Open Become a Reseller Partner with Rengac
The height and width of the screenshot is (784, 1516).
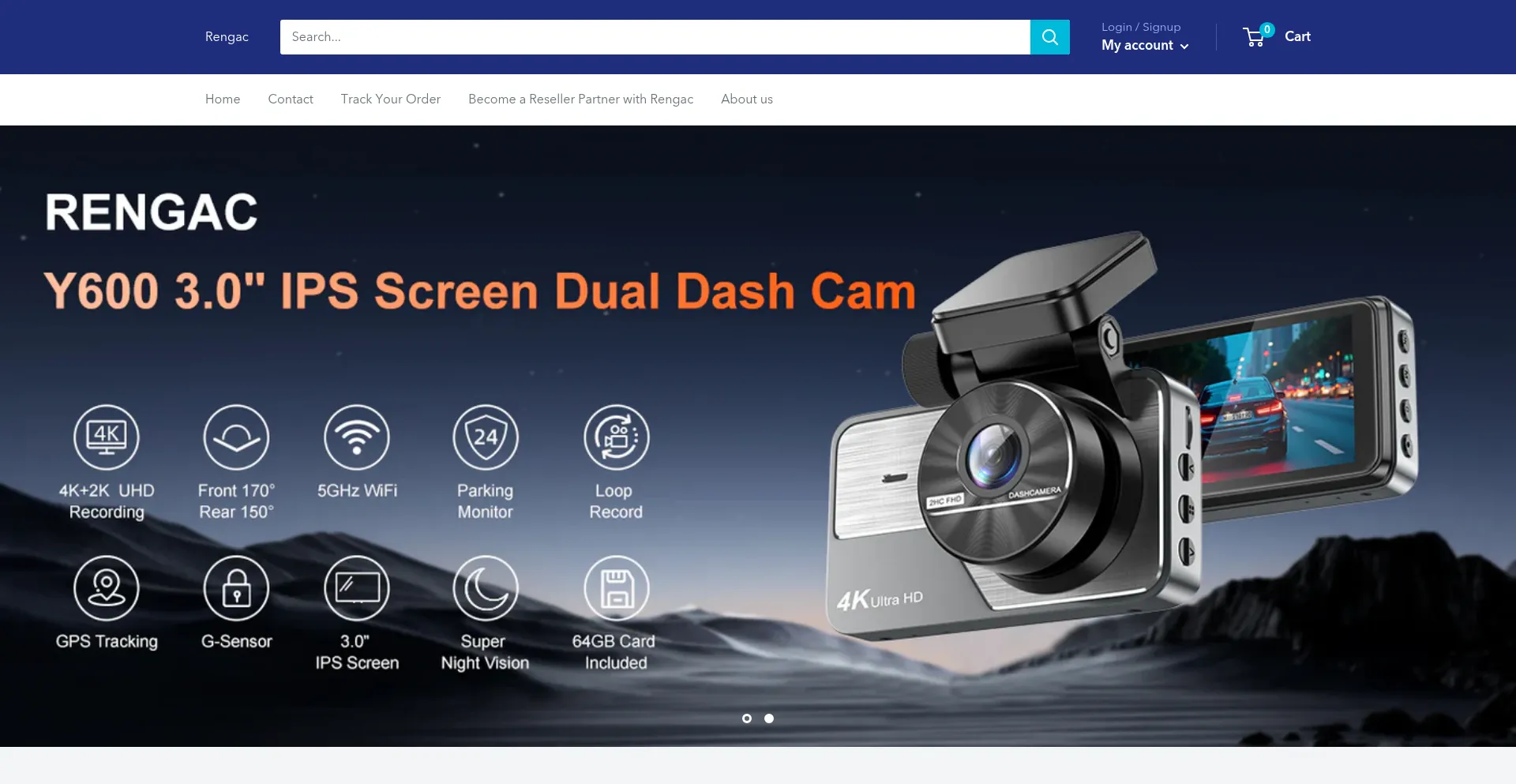tap(580, 99)
